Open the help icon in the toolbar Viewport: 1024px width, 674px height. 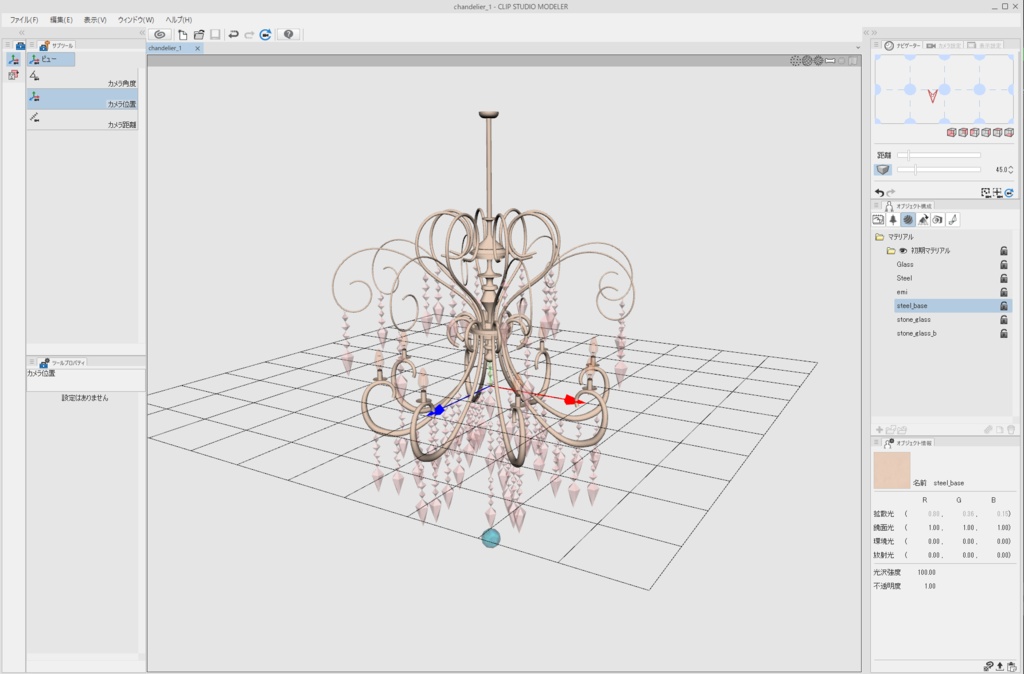(290, 34)
